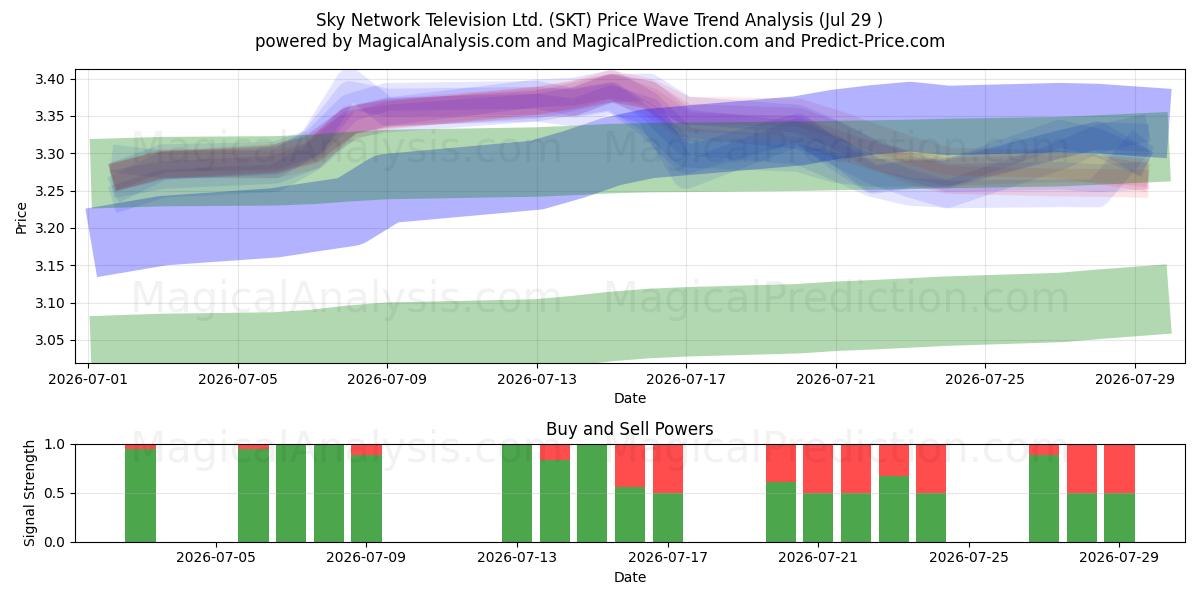Click the 2026-07-13 date under Buy/Sell chart
The width and height of the screenshot is (1200, 600).
[x=518, y=558]
